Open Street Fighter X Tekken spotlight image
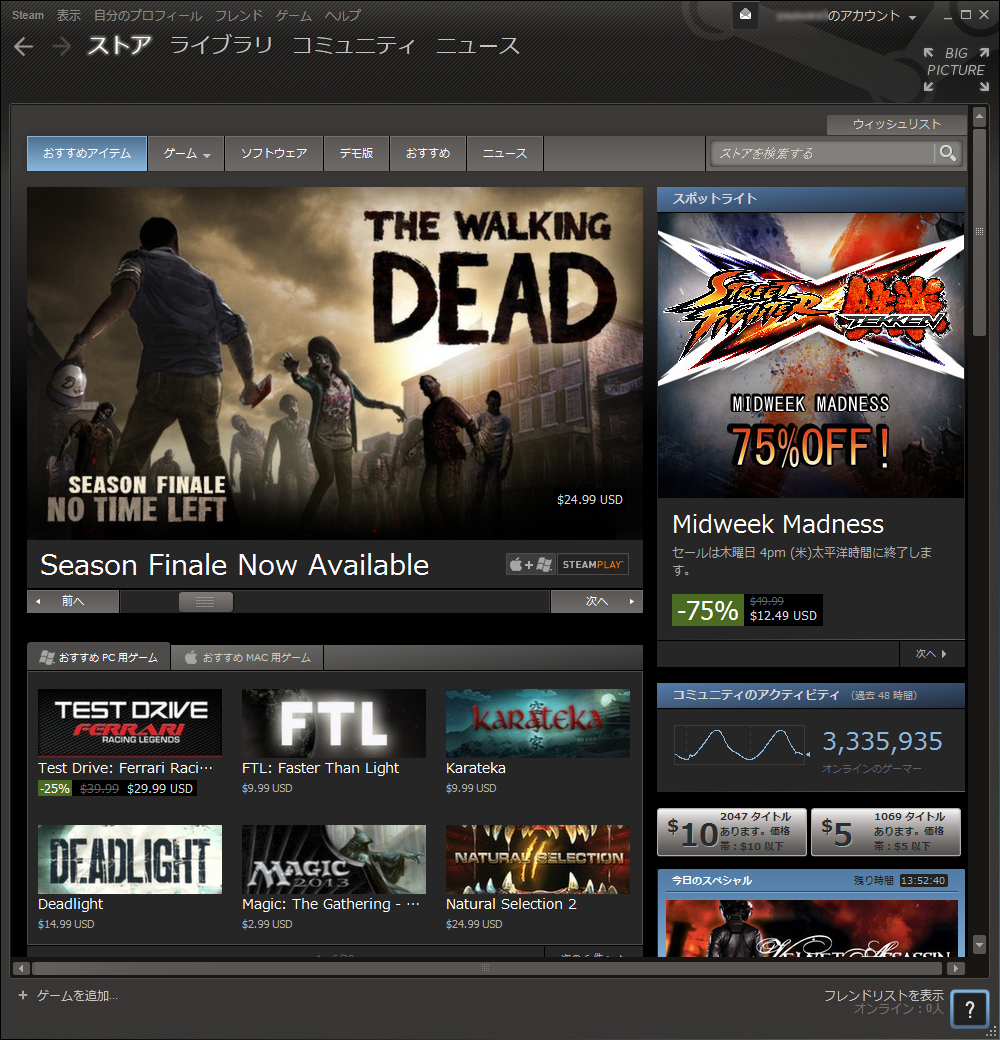This screenshot has width=1000, height=1040. tap(810, 355)
